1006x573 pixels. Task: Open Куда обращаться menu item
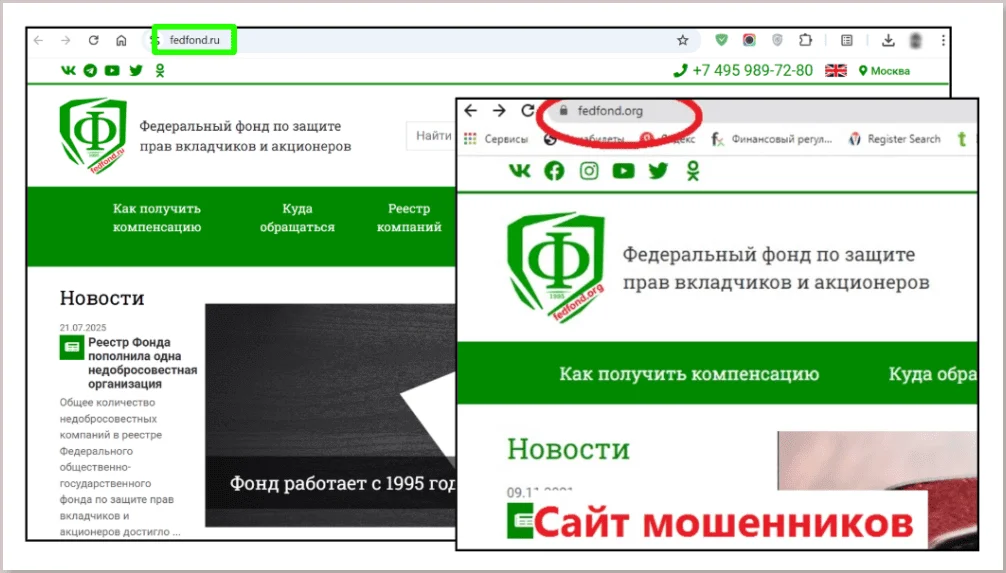tap(297, 218)
